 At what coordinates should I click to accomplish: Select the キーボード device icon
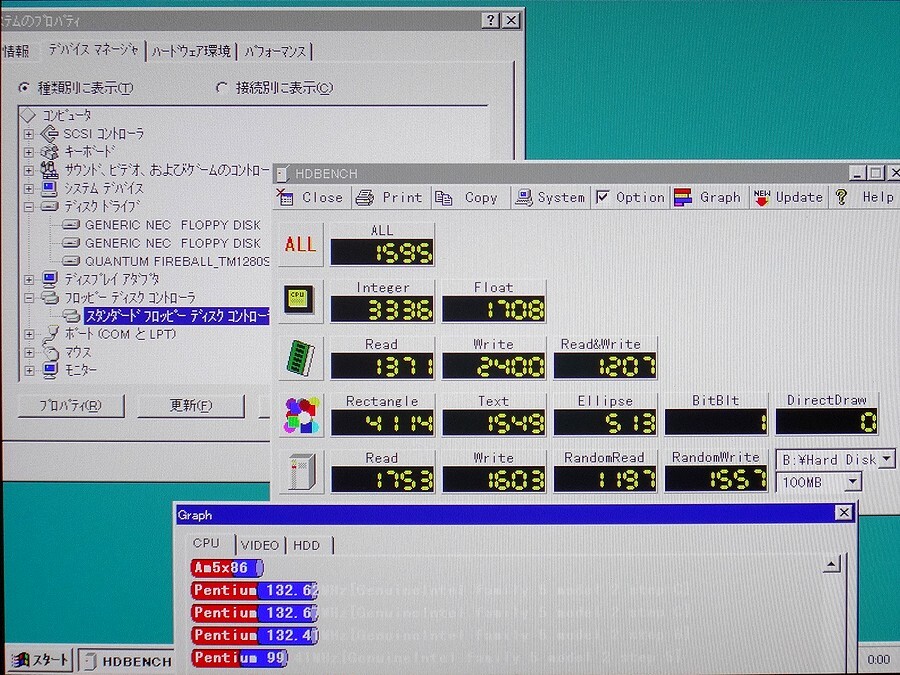[x=49, y=152]
